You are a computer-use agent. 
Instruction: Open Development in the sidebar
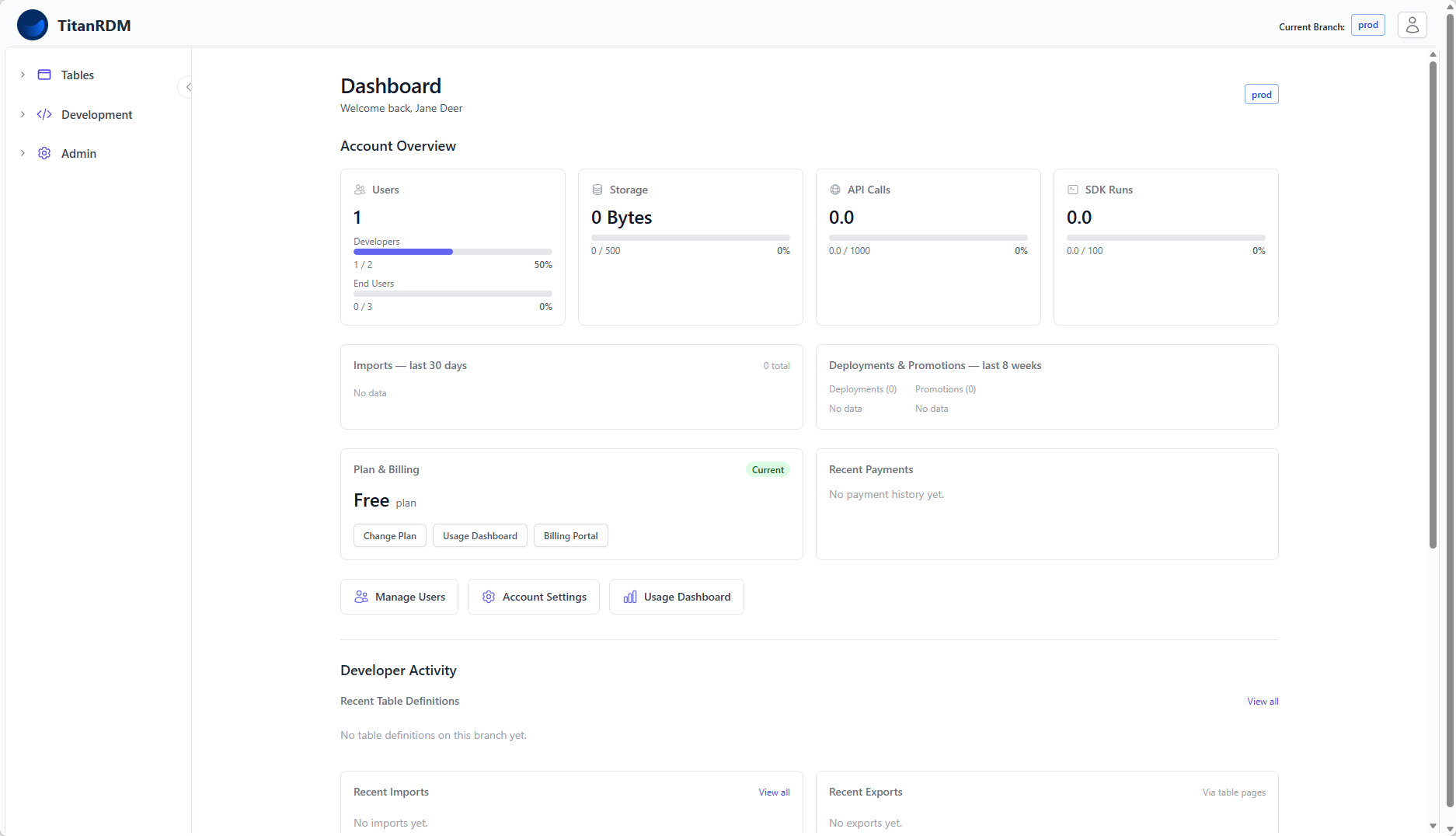click(98, 114)
